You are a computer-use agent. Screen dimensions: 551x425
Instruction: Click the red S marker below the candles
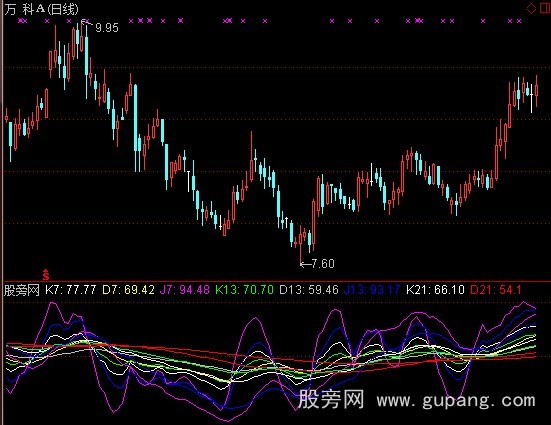point(46,275)
